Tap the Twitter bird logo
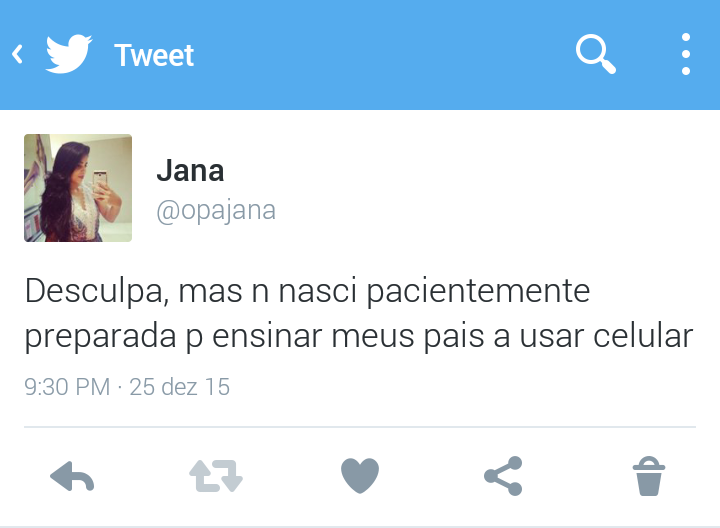This screenshot has width=720, height=528. (x=69, y=54)
